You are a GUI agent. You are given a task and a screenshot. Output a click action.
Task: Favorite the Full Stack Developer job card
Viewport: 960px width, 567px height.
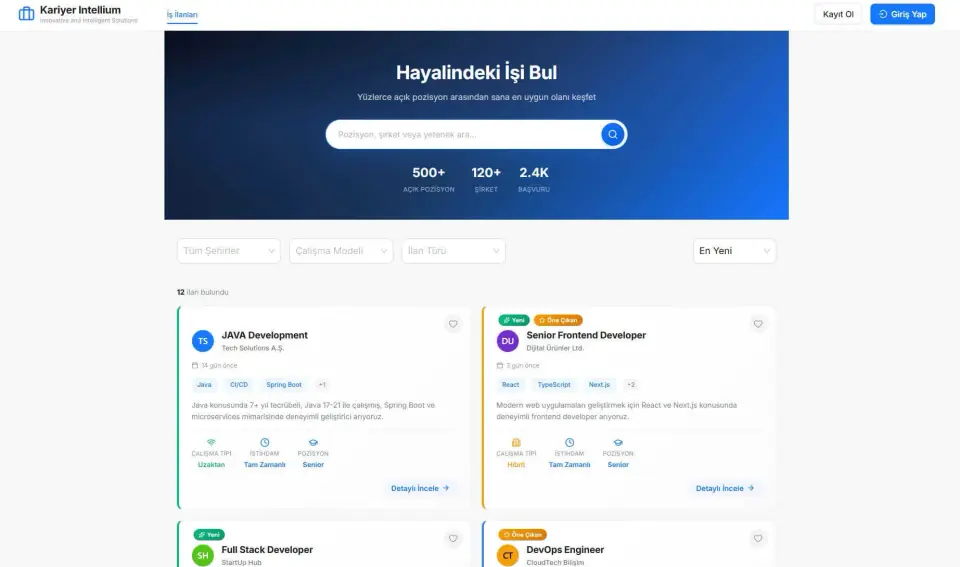[x=453, y=538]
